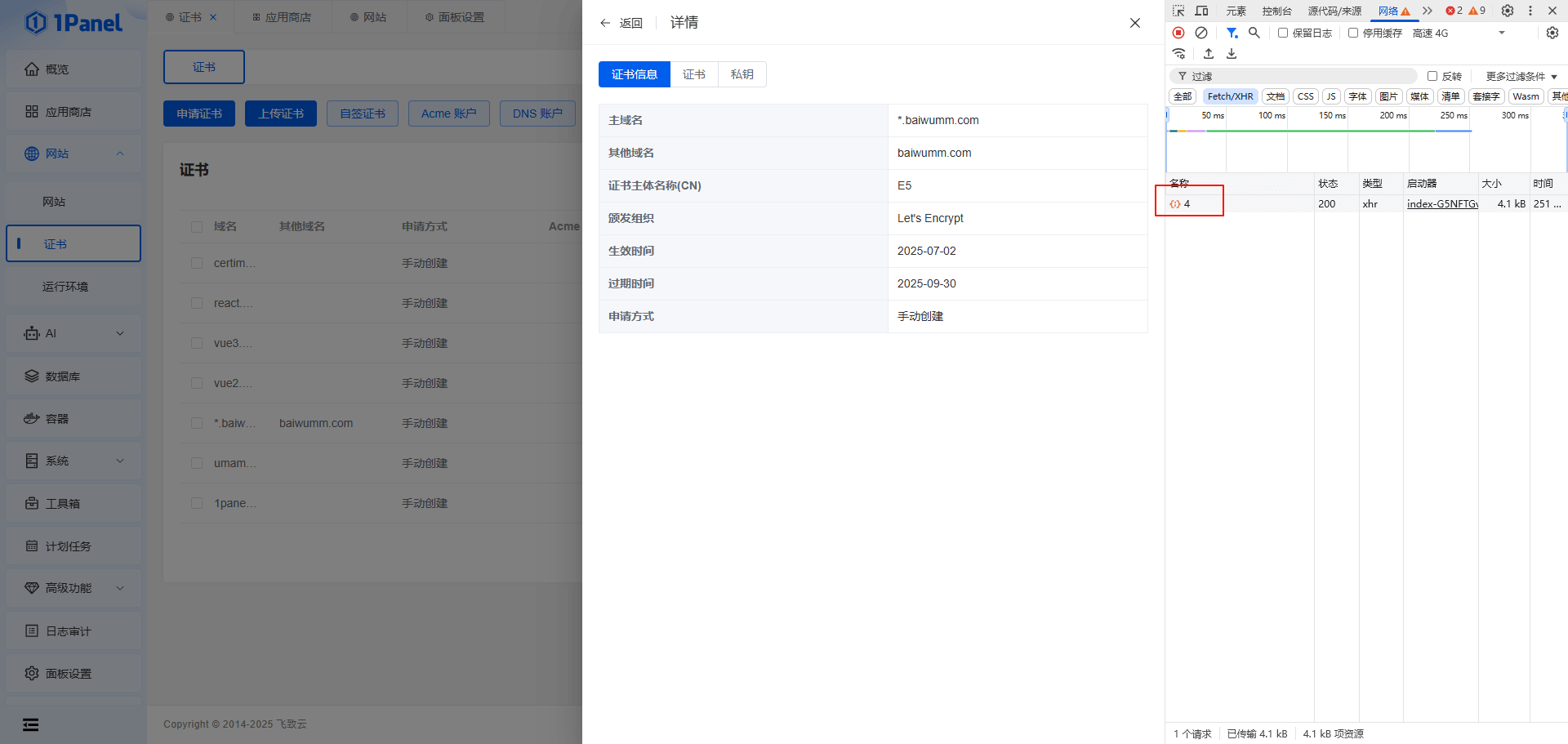Stop recording network log
The width and height of the screenshot is (1568, 744).
coord(1178,33)
